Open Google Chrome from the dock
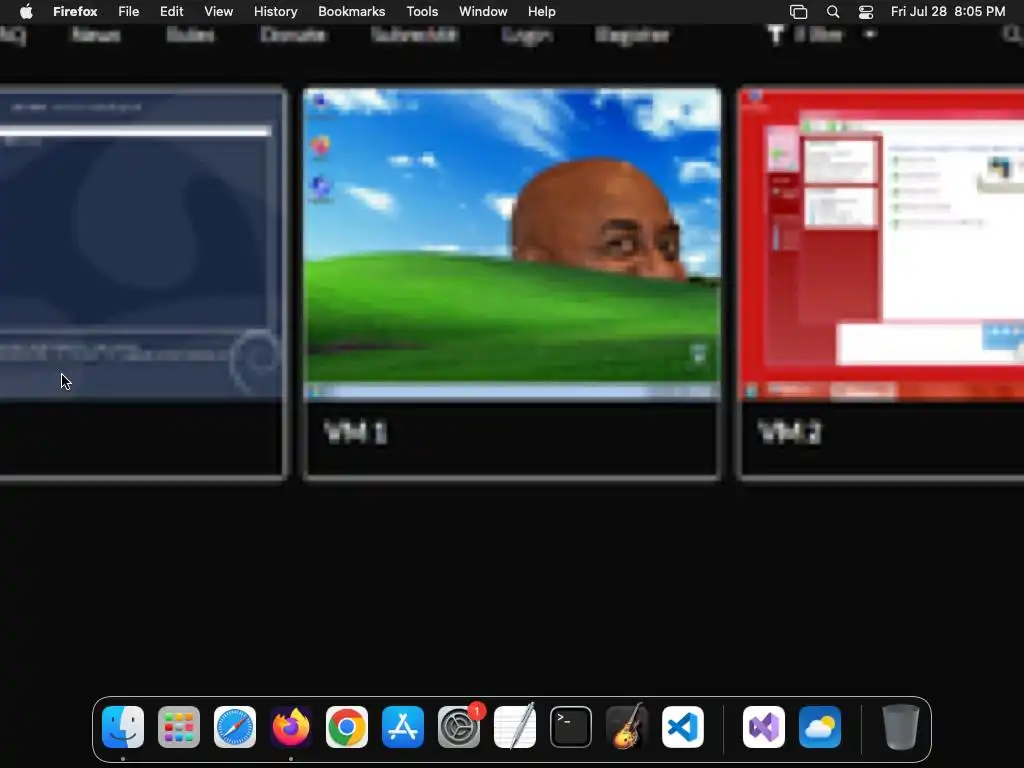The image size is (1024, 768). 347,727
